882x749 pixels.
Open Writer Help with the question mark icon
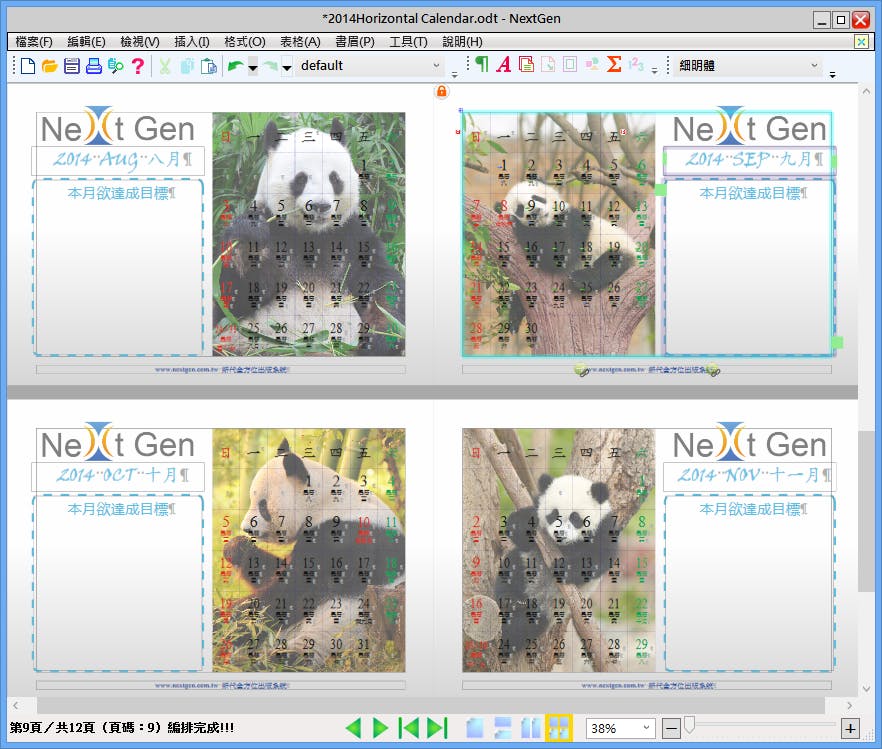click(x=136, y=64)
